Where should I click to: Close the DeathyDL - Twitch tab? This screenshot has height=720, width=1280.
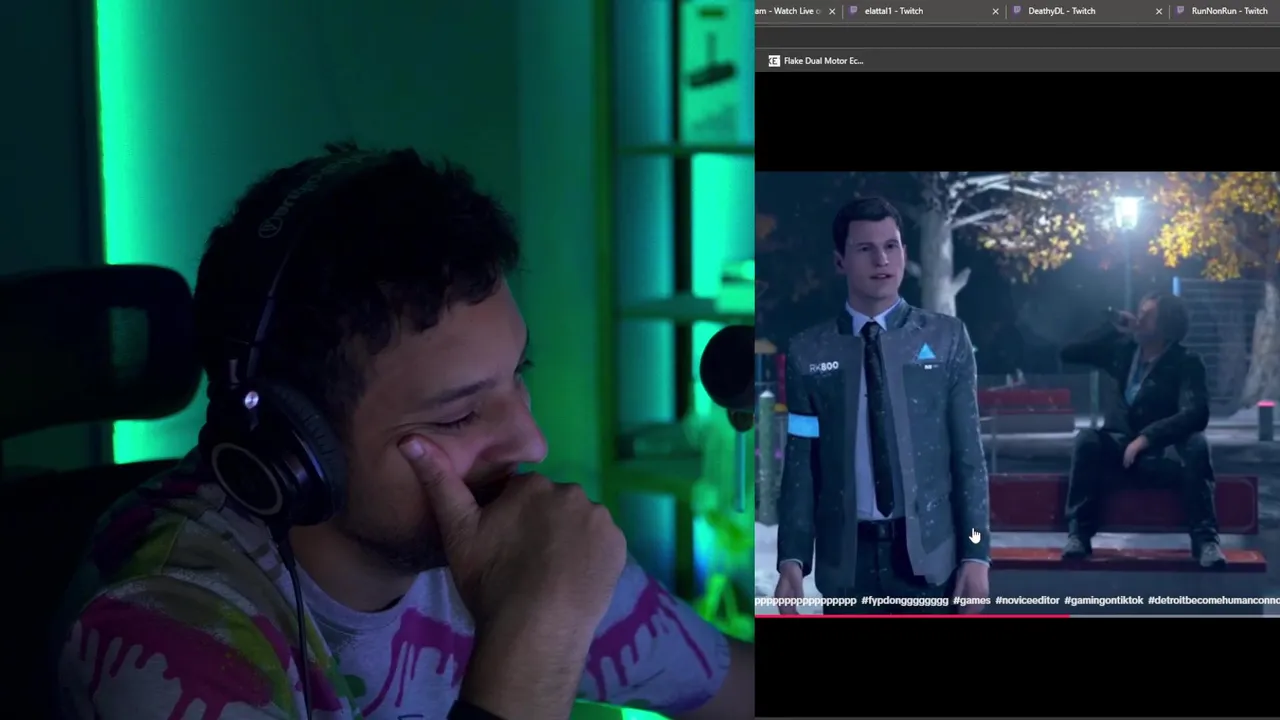click(1159, 11)
